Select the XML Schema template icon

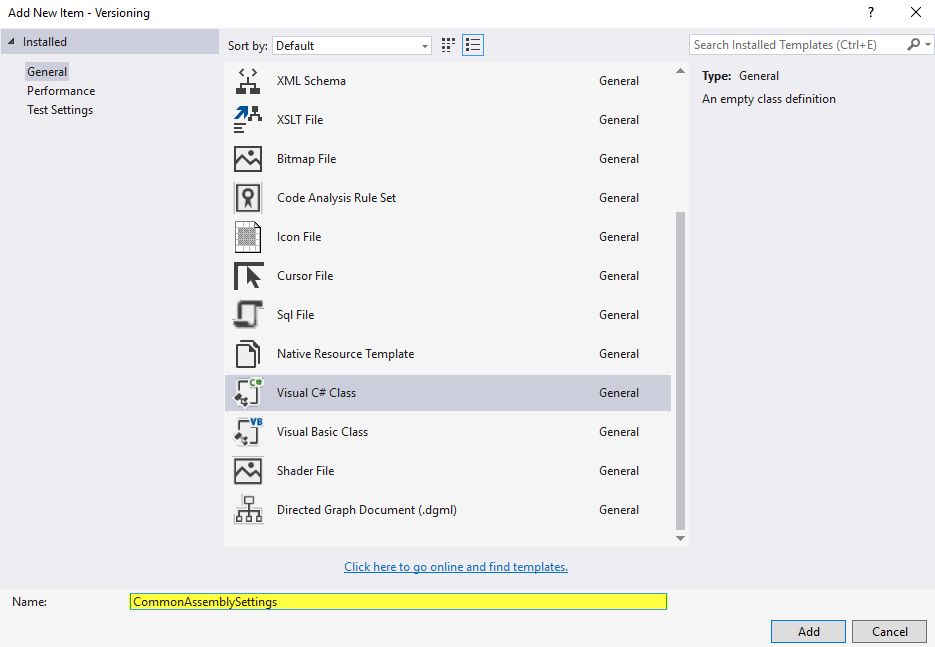(247, 81)
